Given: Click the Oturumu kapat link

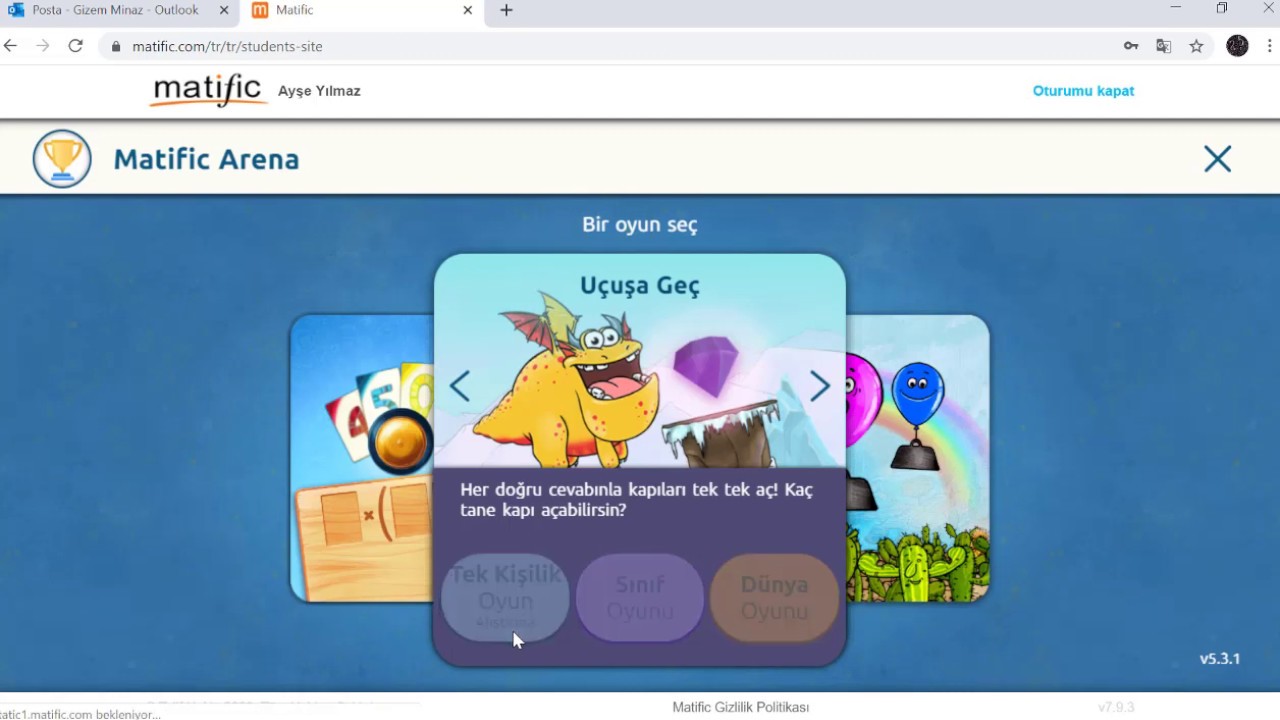Looking at the screenshot, I should [x=1083, y=91].
